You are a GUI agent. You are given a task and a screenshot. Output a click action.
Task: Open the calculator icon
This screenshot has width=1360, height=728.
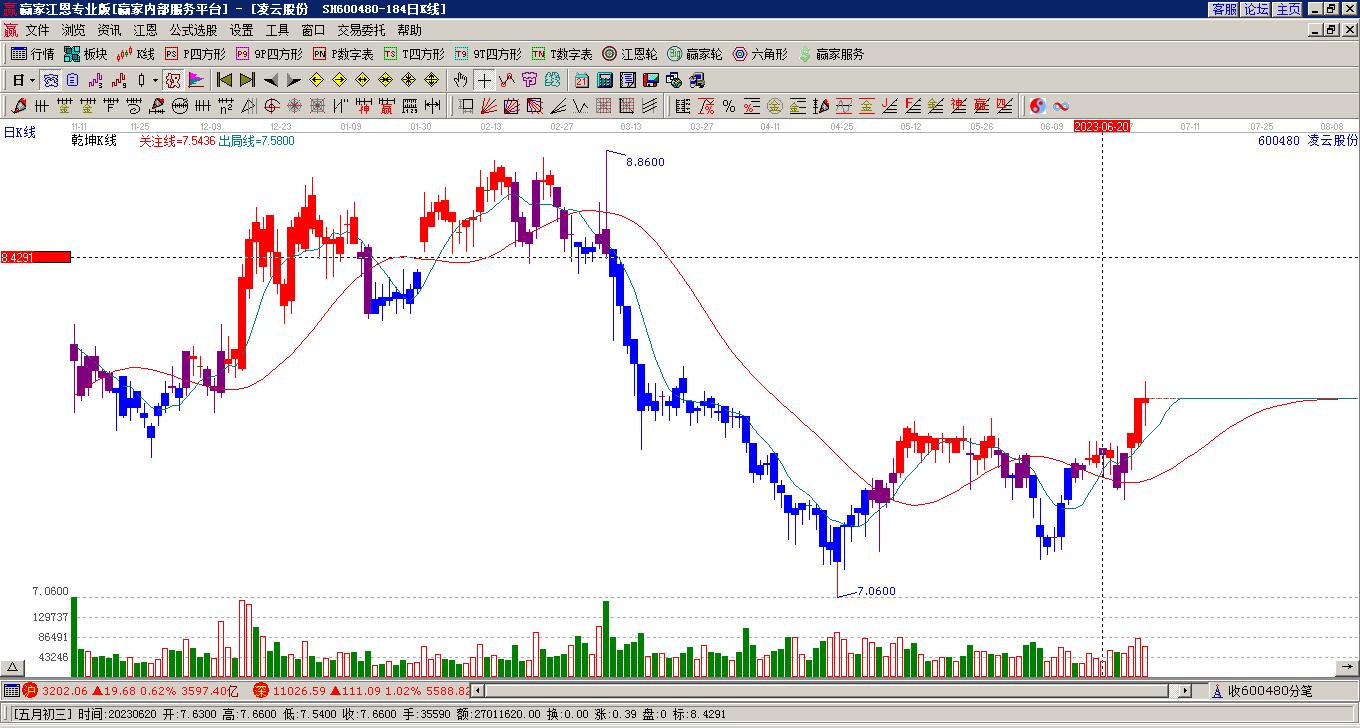[x=605, y=80]
